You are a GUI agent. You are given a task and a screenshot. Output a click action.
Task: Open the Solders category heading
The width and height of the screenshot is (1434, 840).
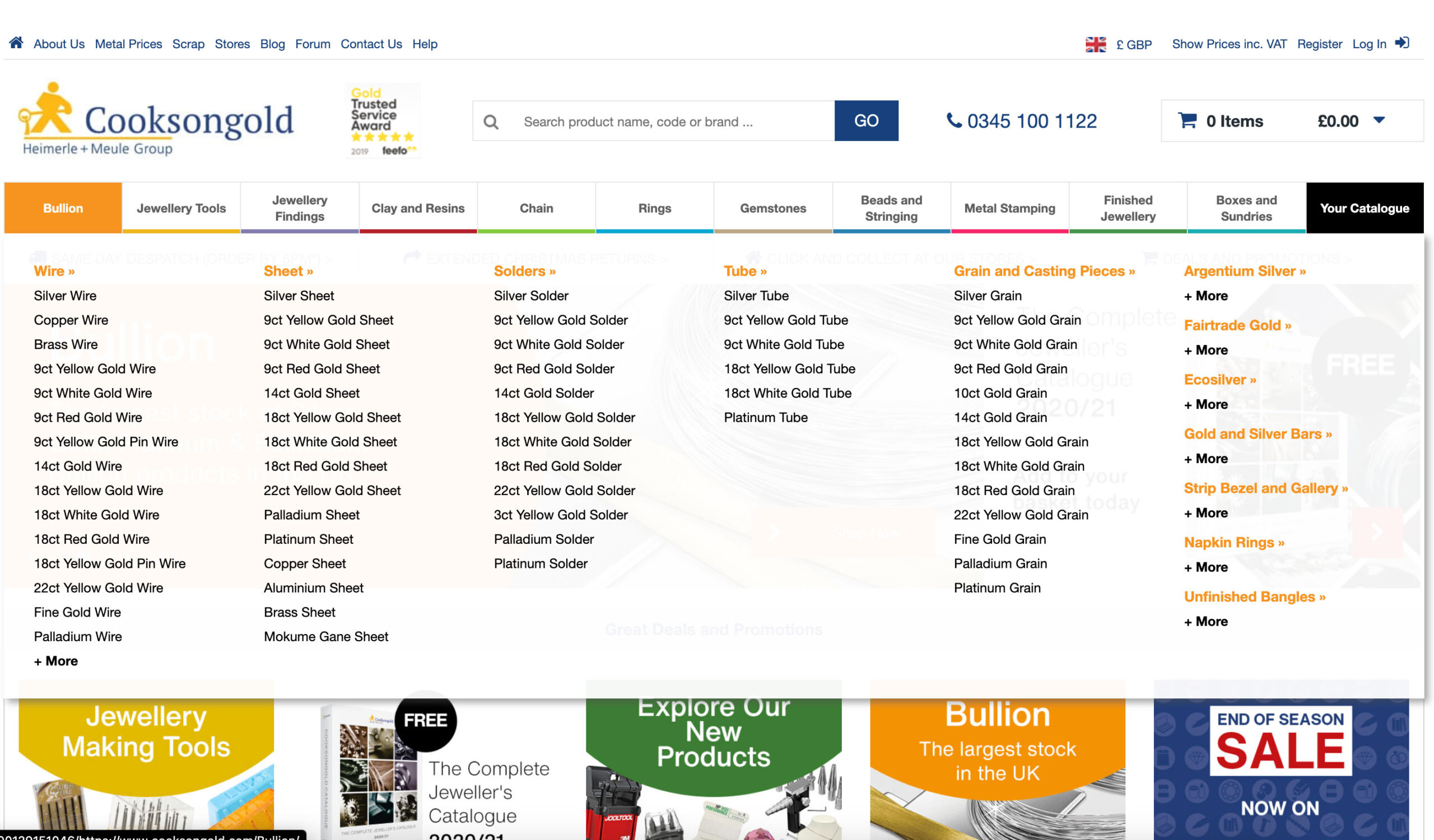[x=525, y=271]
